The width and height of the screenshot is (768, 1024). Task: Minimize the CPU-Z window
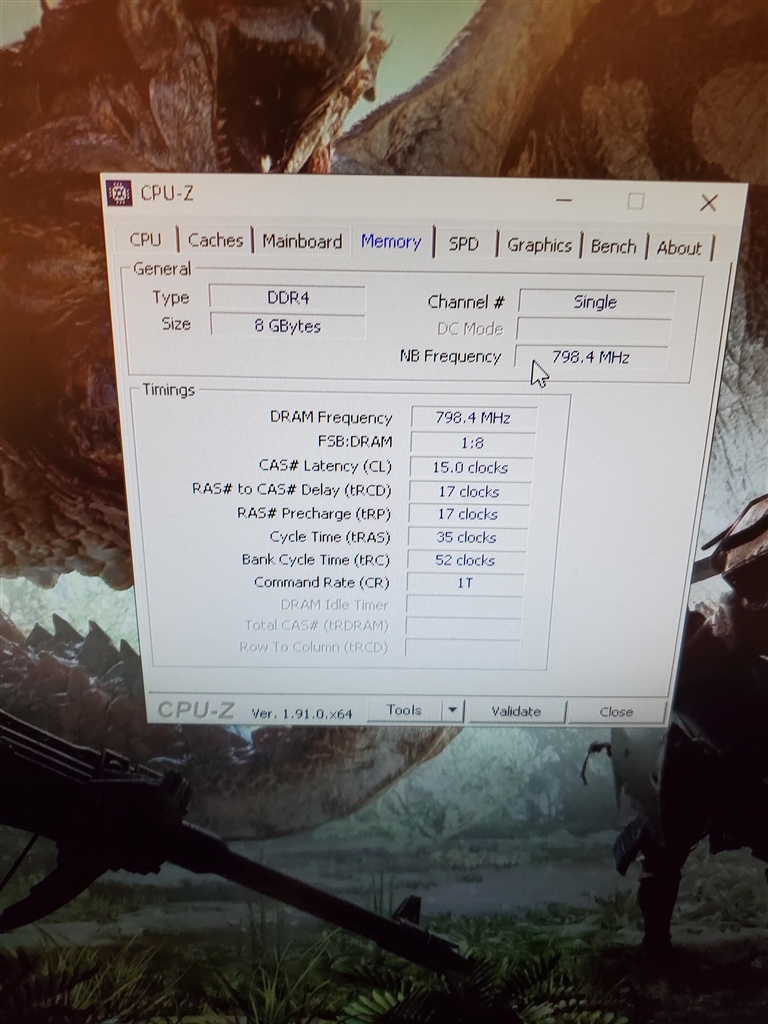click(564, 200)
